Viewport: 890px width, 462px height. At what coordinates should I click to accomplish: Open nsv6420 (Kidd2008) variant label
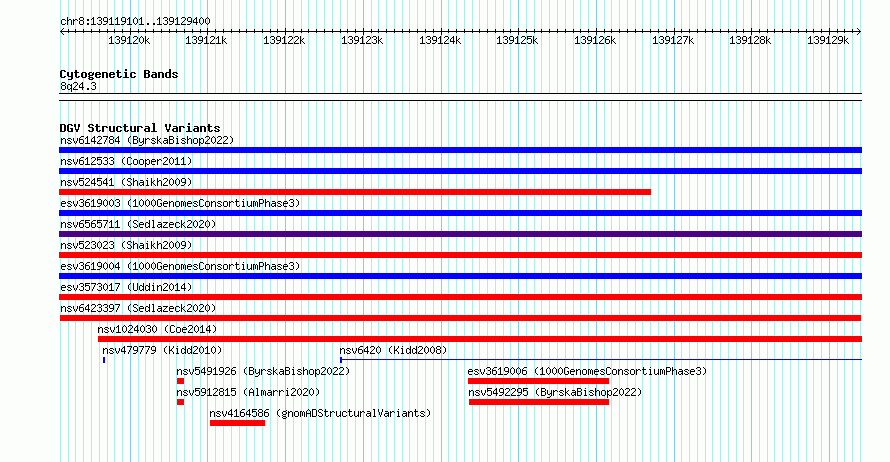393,350
